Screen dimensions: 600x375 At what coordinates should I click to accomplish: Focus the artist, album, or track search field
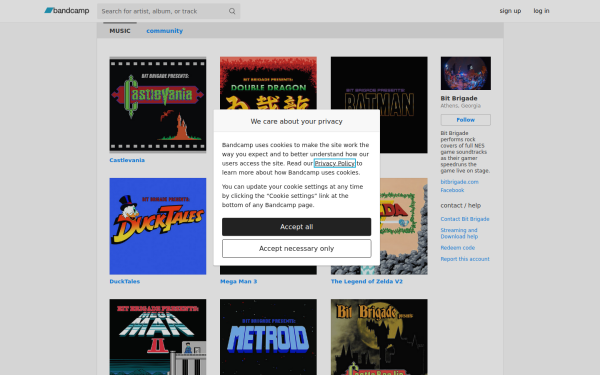pyautogui.click(x=168, y=11)
